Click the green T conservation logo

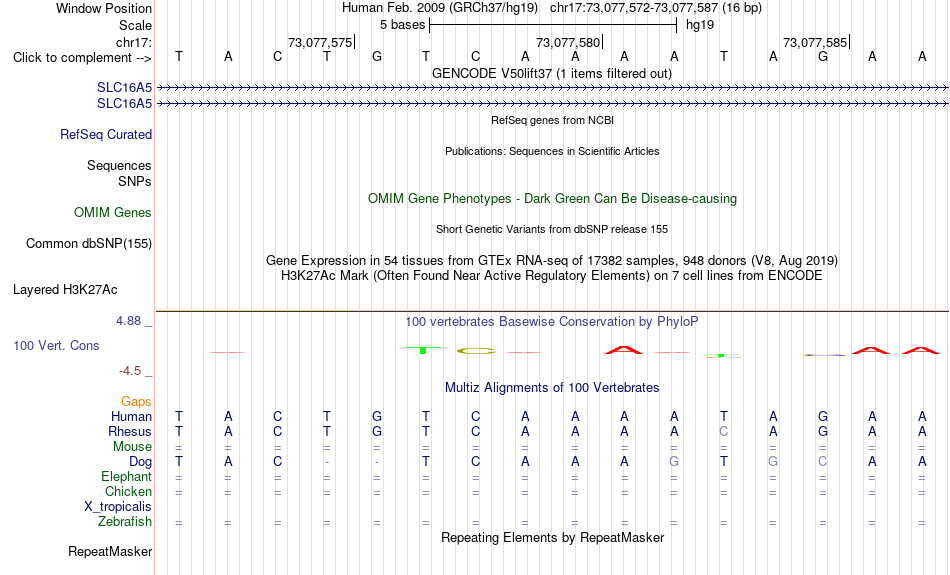(423, 350)
